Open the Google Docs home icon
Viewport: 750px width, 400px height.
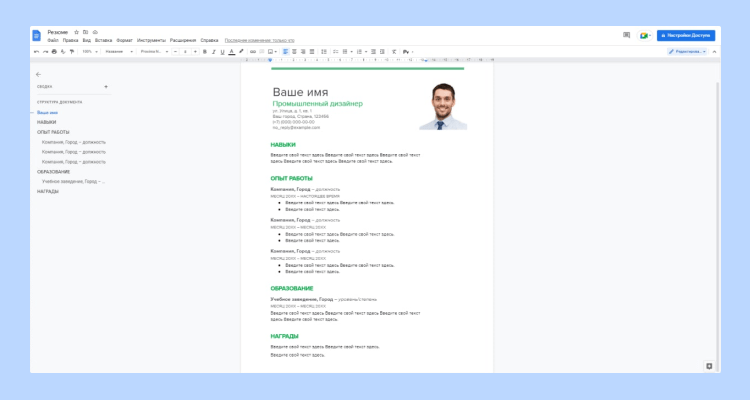pos(36,35)
